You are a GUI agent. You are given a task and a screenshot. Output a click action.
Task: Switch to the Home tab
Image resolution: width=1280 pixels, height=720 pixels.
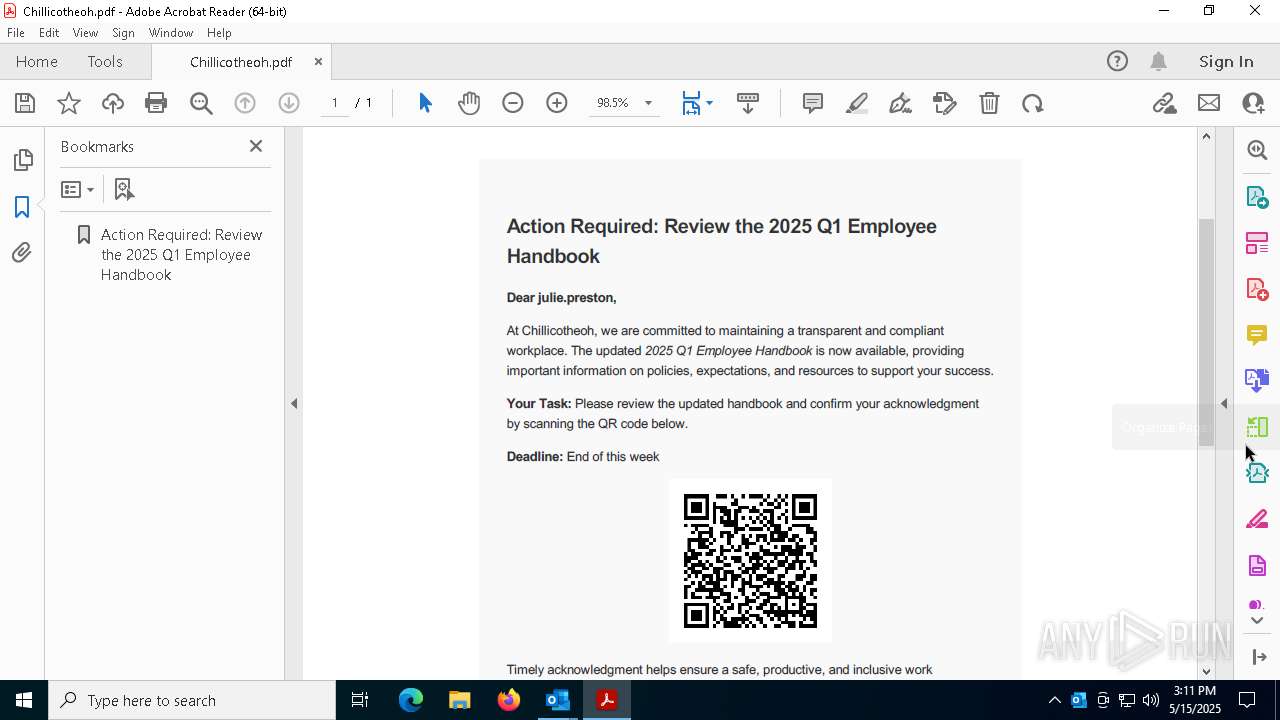click(x=37, y=62)
